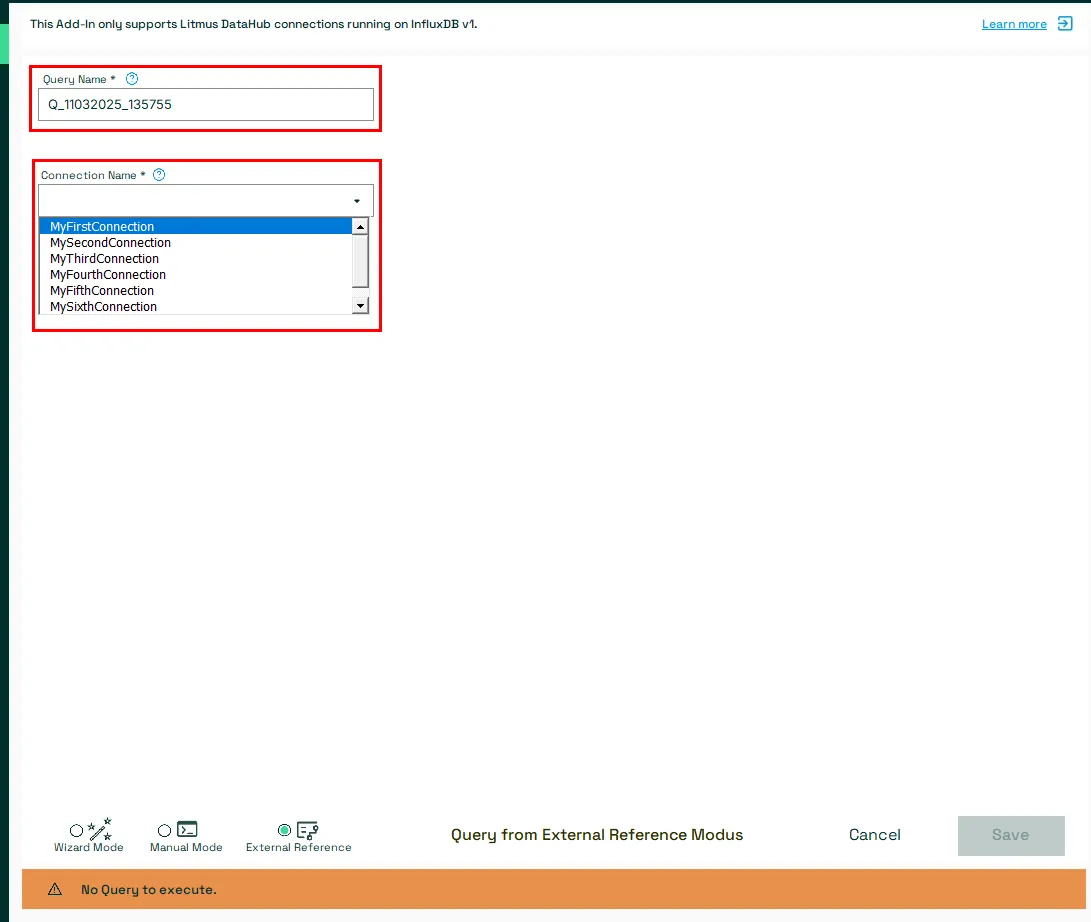Image resolution: width=1091 pixels, height=922 pixels.
Task: Click the Connection Name help icon
Action: [x=159, y=175]
